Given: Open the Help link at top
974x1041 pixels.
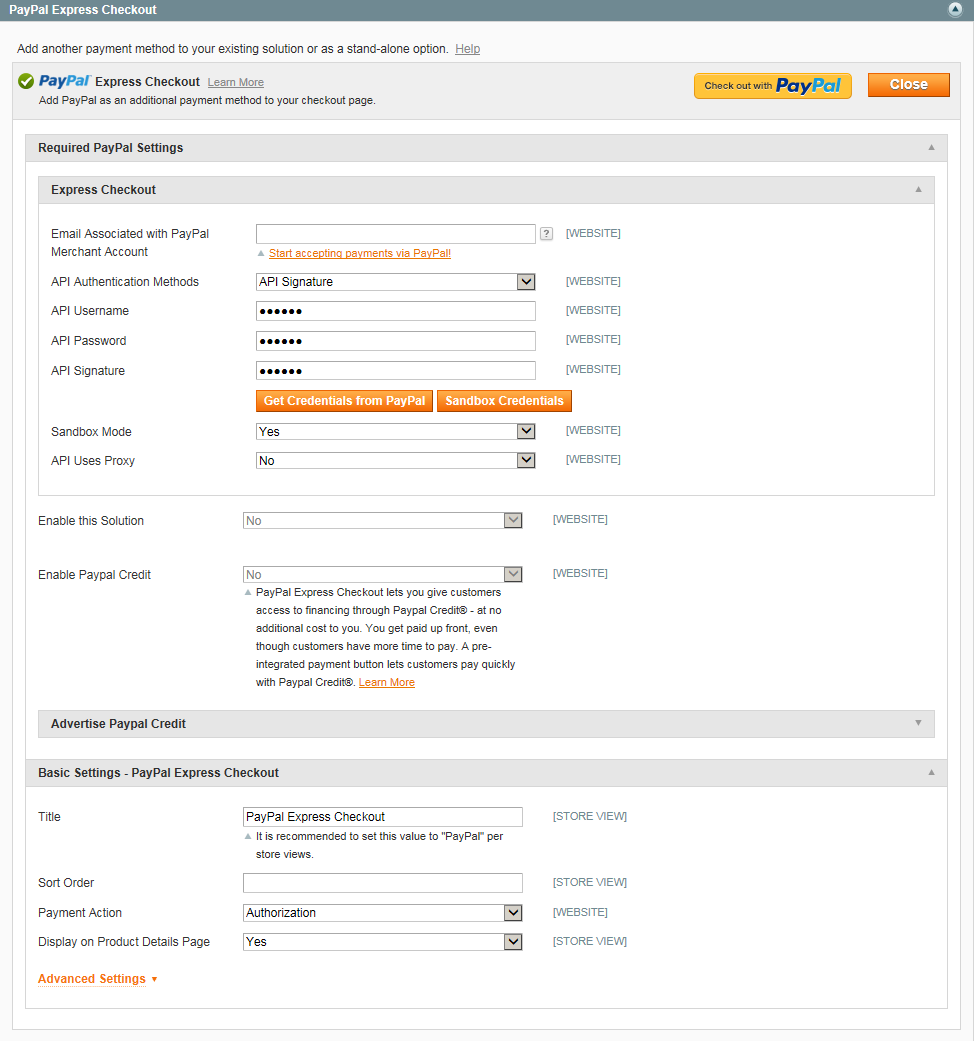Looking at the screenshot, I should click(467, 49).
